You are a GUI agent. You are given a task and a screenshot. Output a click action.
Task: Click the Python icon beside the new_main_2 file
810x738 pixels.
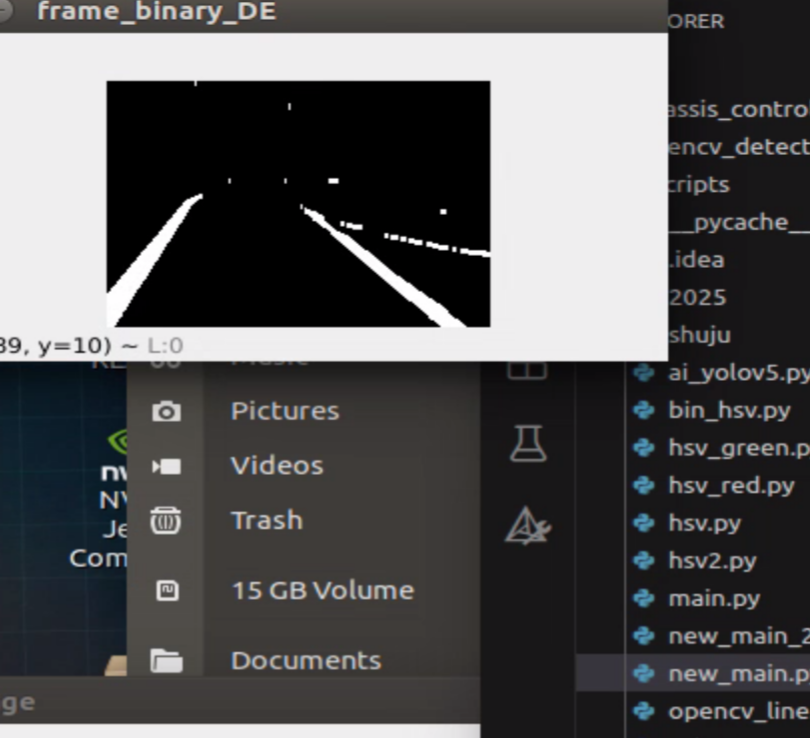[644, 636]
